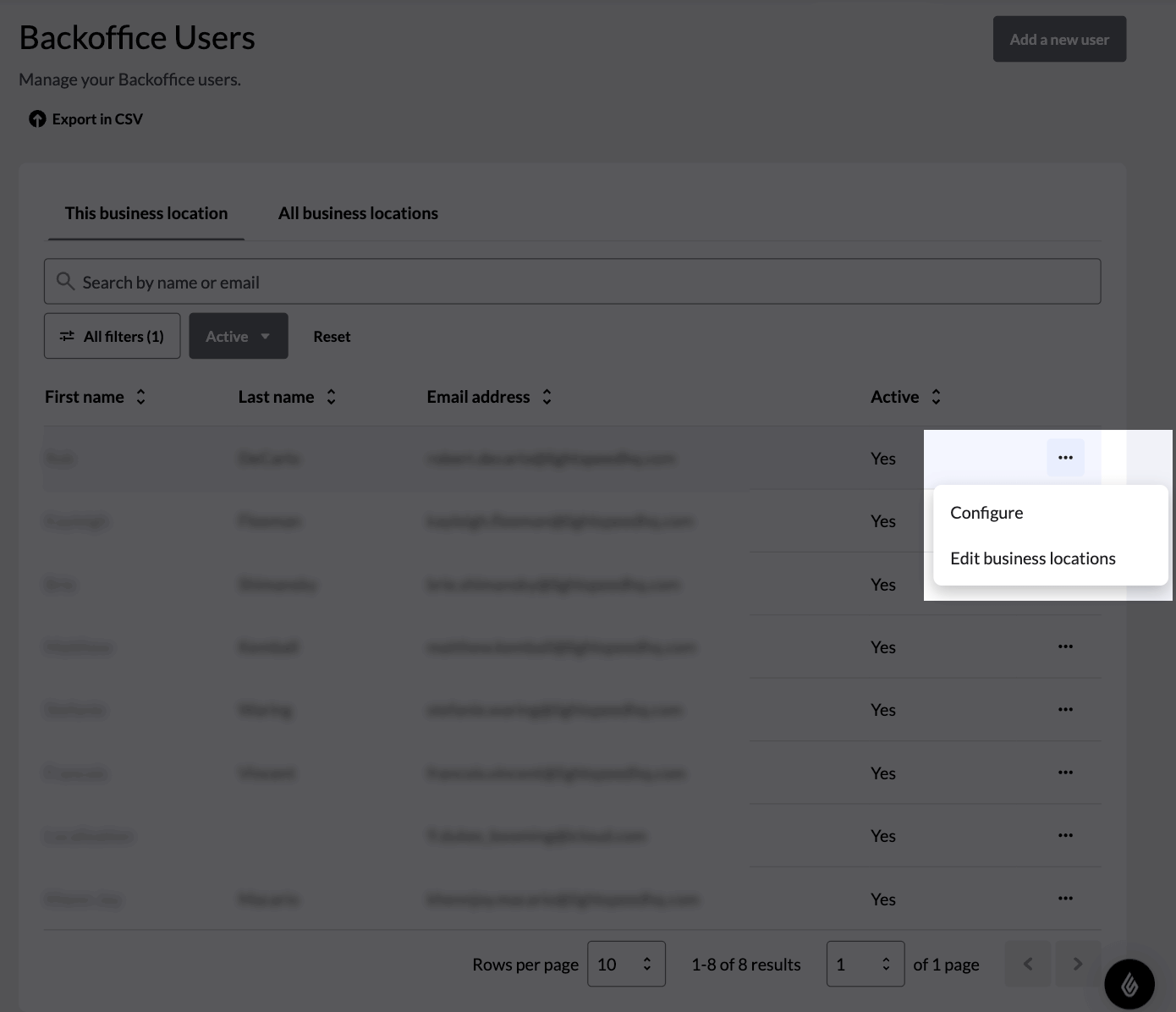Screen dimensions: 1176x1012
Task: Click the search magnifier icon
Action: point(65,281)
